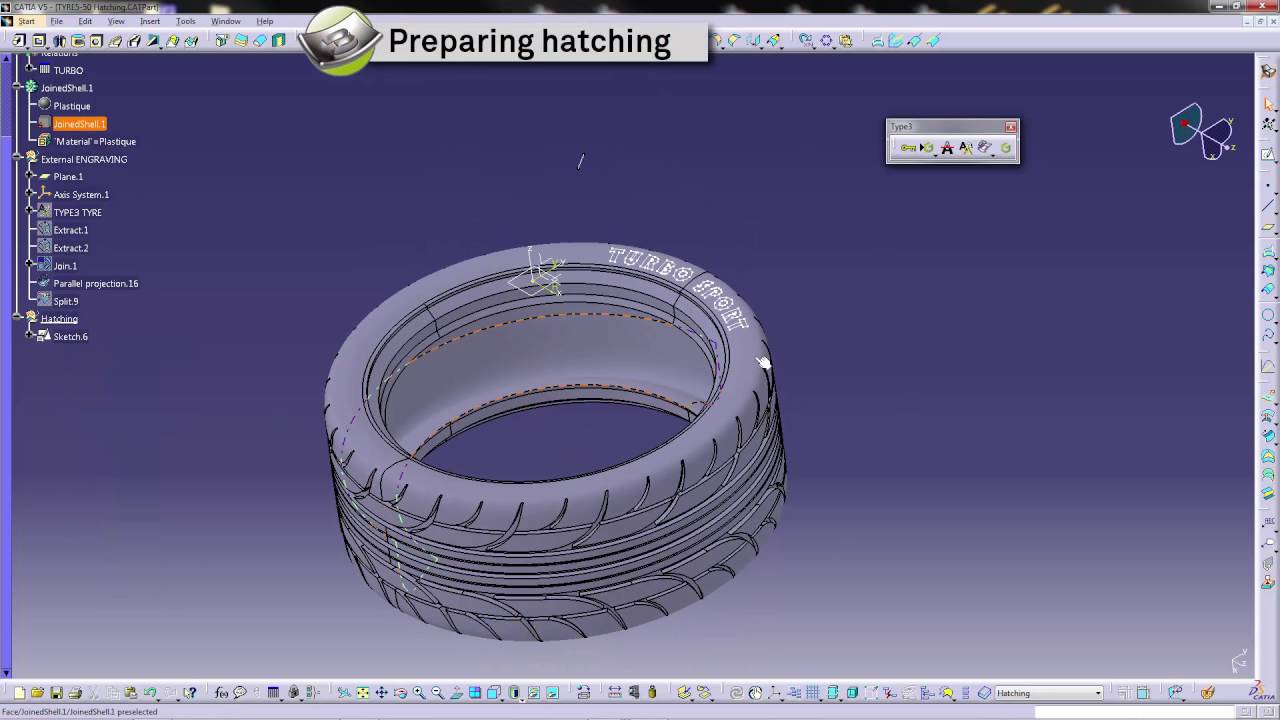The width and height of the screenshot is (1280, 720).
Task: Collapse the JoinedShell.1 body node
Action: point(18,88)
